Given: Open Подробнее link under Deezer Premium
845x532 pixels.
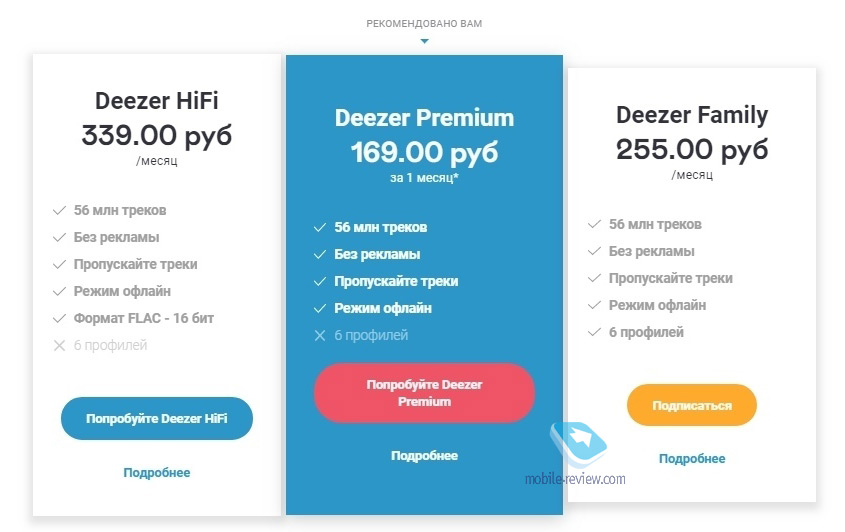Looking at the screenshot, I should pyautogui.click(x=424, y=456).
